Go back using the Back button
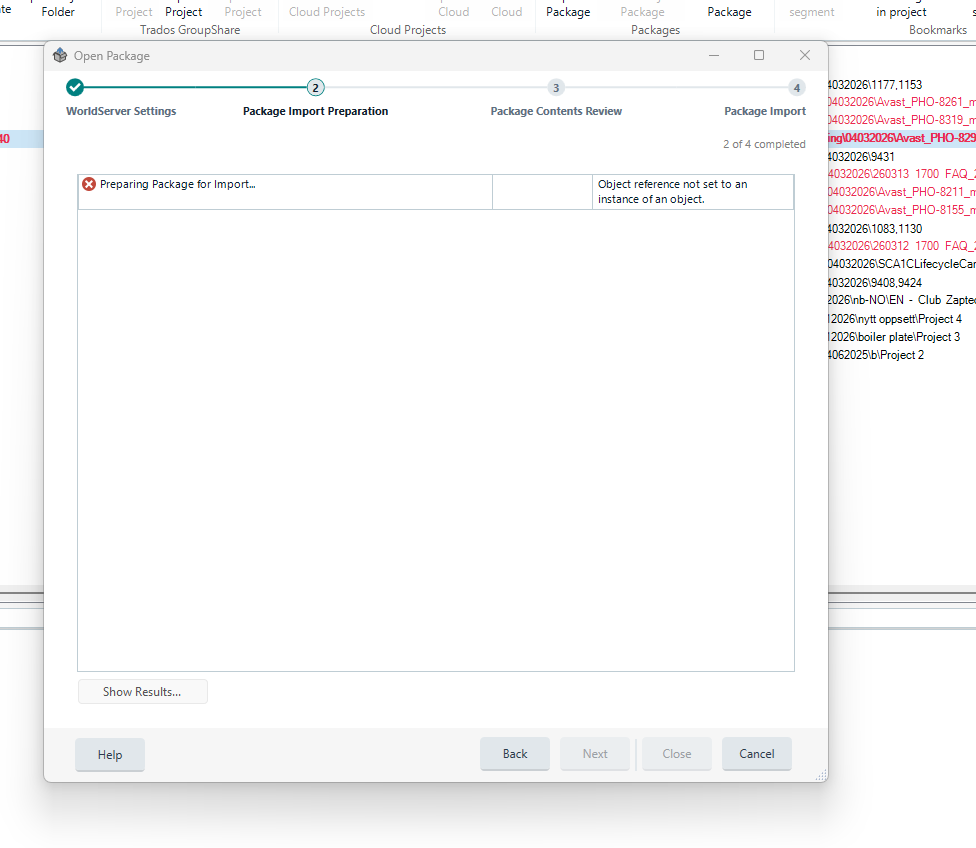Image resolution: width=976 pixels, height=848 pixels. click(514, 754)
